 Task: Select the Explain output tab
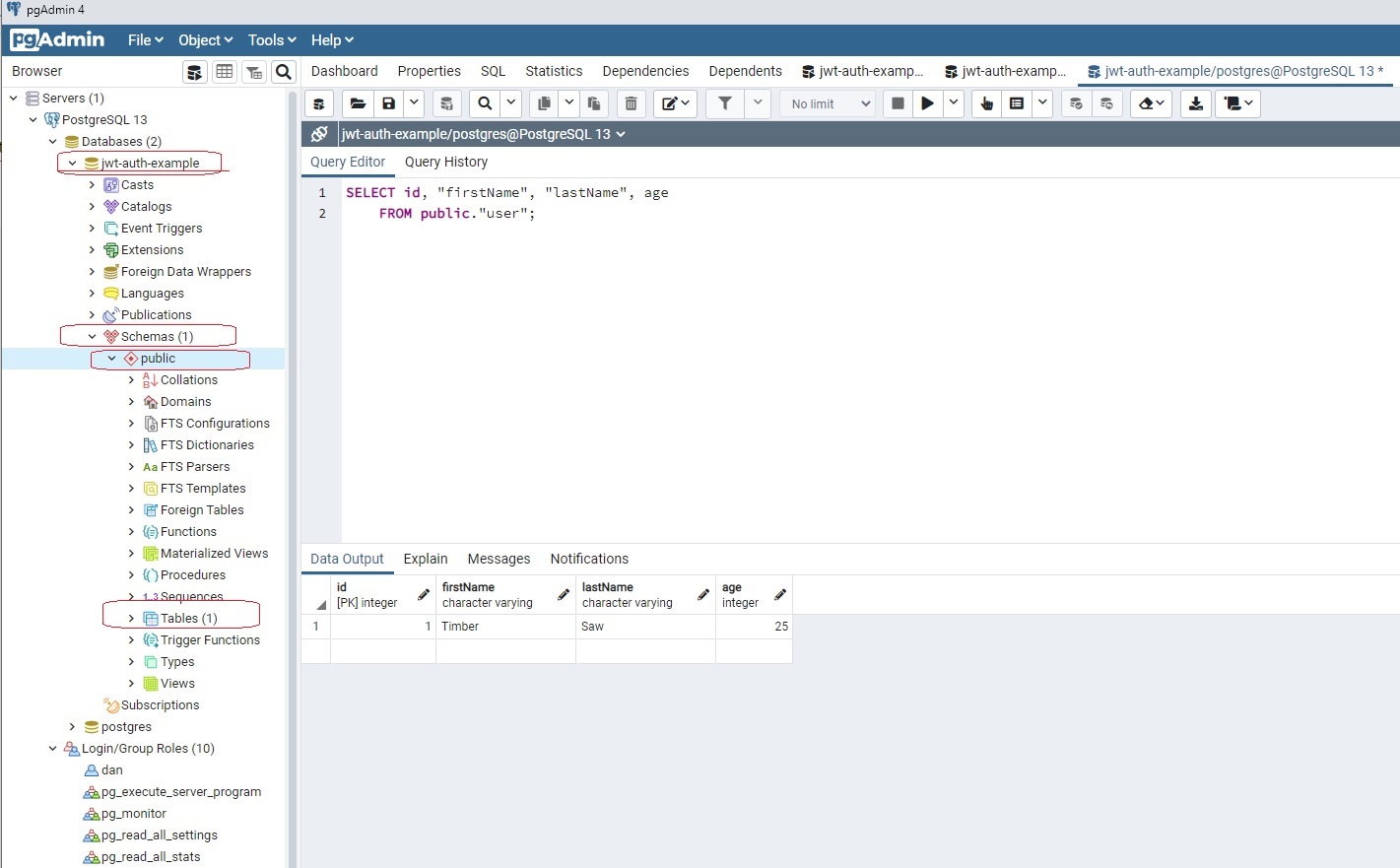pos(425,559)
